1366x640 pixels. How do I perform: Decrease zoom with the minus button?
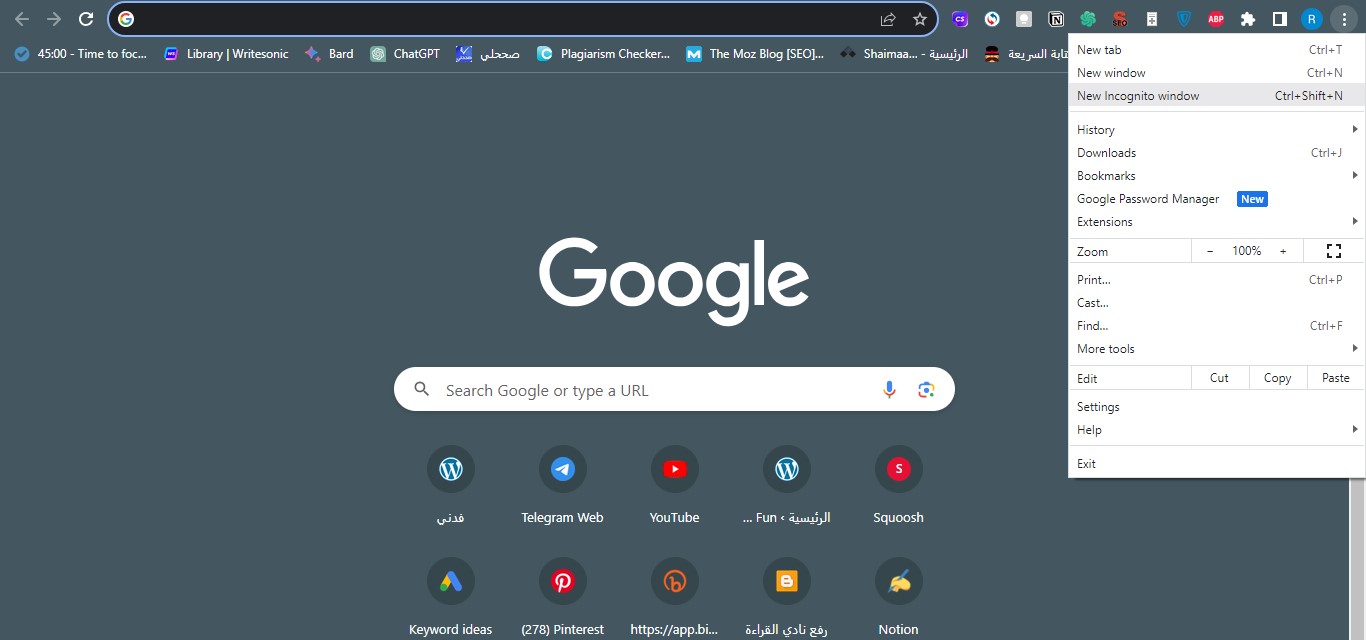(x=1210, y=251)
